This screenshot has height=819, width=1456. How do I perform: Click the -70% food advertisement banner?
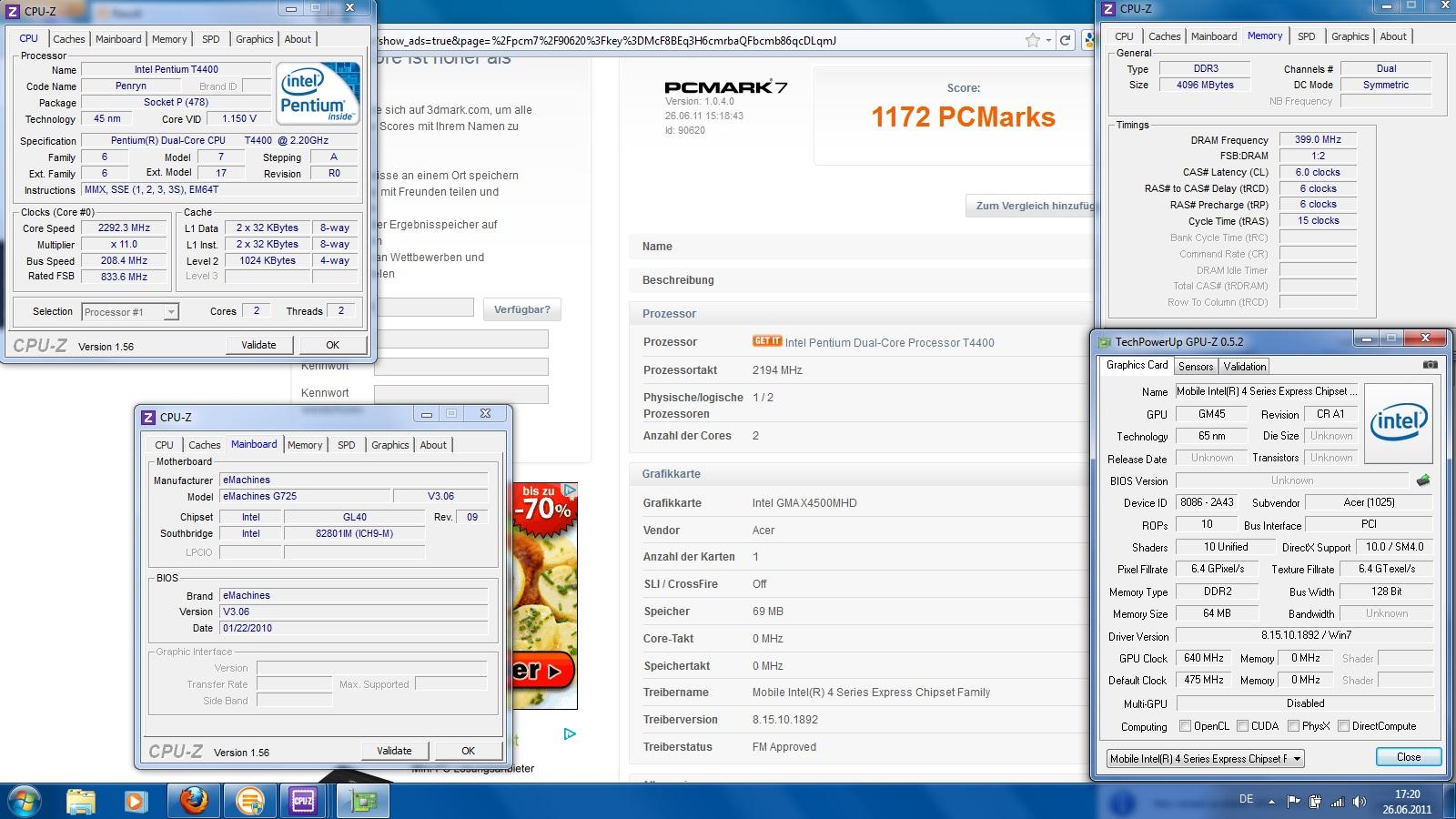(x=544, y=596)
